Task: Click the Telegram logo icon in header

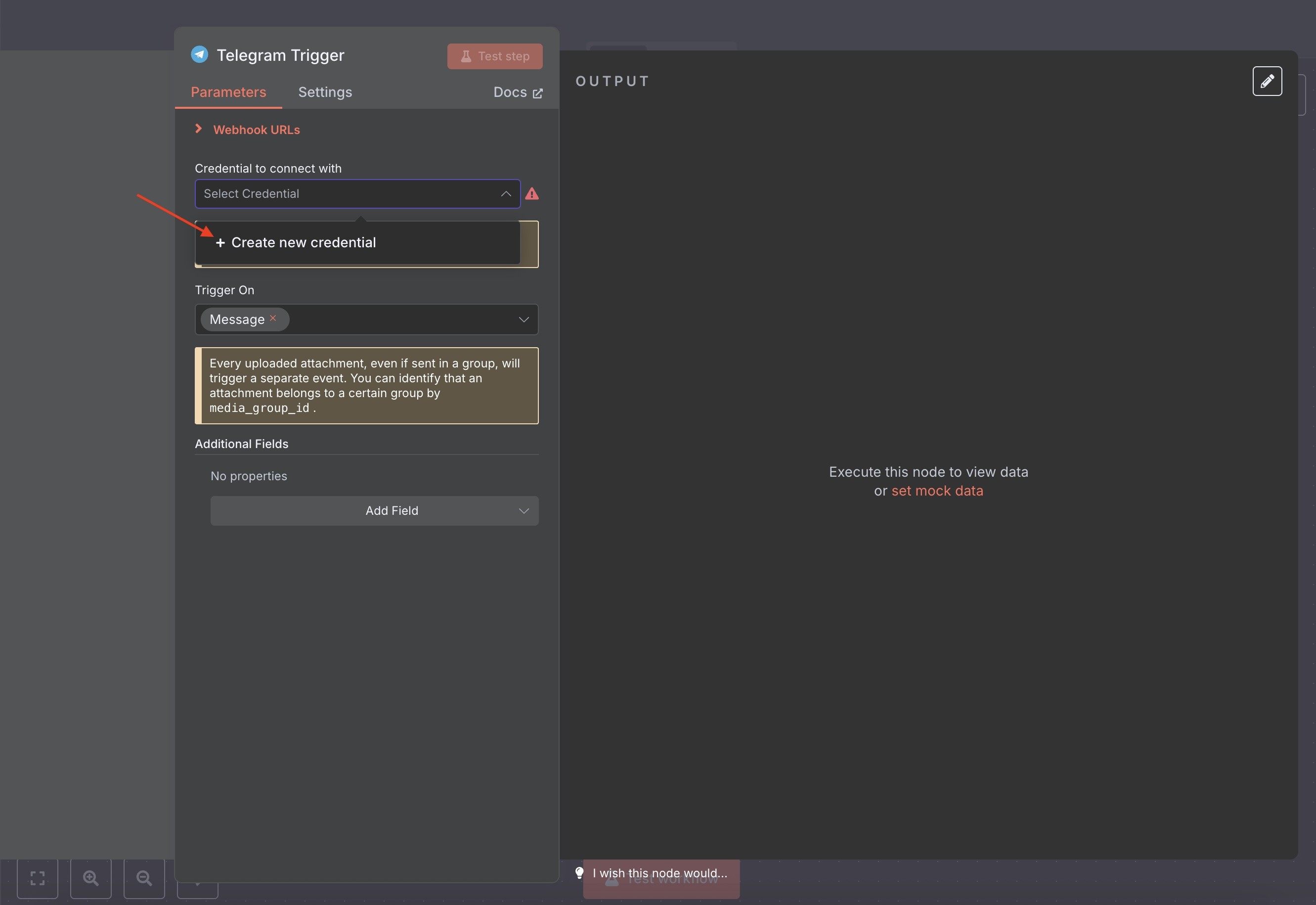Action: coord(200,54)
